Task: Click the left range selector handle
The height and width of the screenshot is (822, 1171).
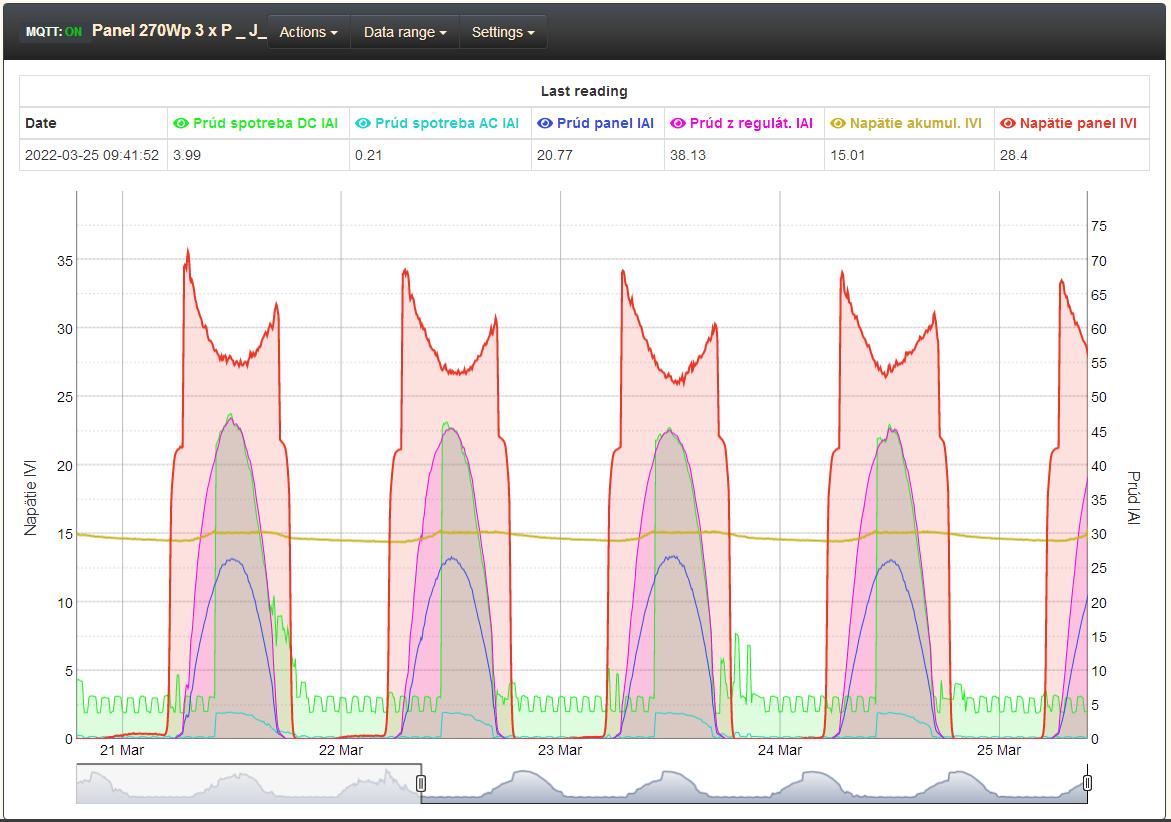Action: (421, 783)
